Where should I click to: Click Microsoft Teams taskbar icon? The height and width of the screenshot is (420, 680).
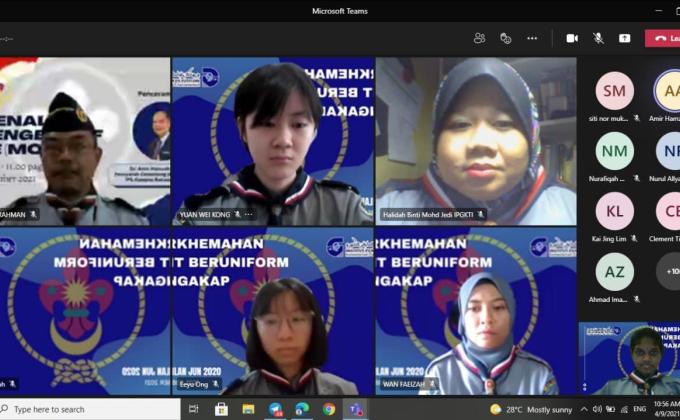[356, 409]
